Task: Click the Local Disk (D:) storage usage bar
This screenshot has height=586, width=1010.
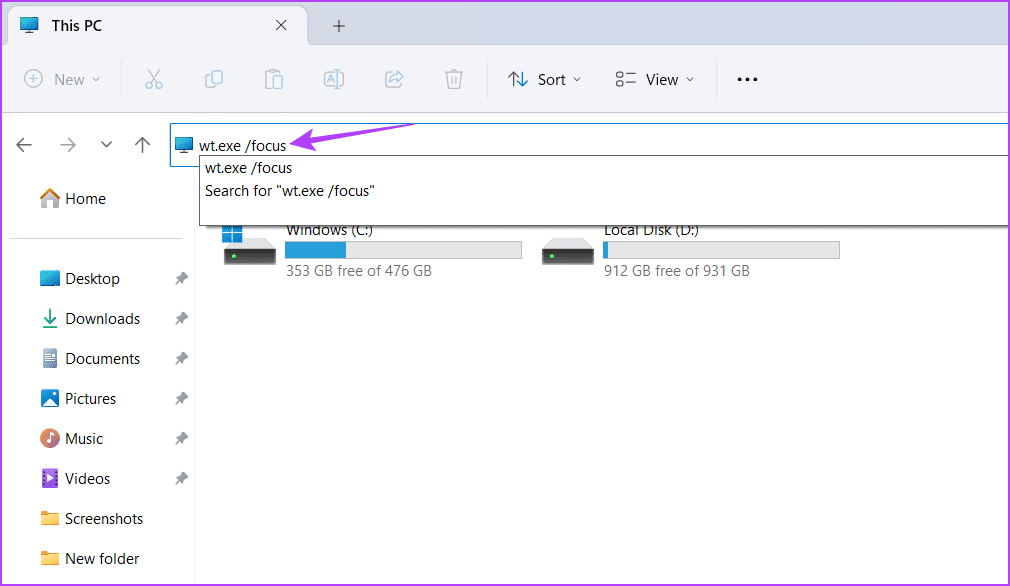Action: point(721,250)
